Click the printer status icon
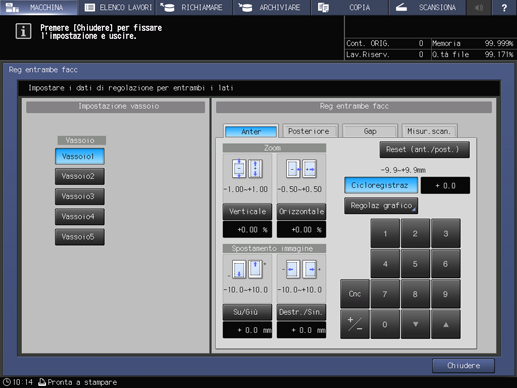517x388 pixels. point(42,382)
